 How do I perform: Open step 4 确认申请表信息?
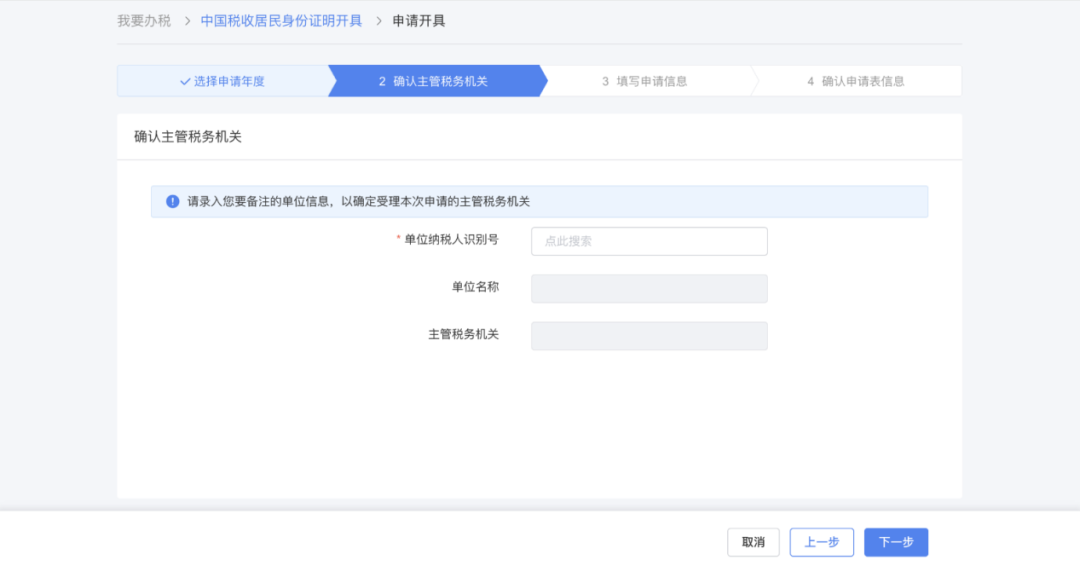(855, 81)
